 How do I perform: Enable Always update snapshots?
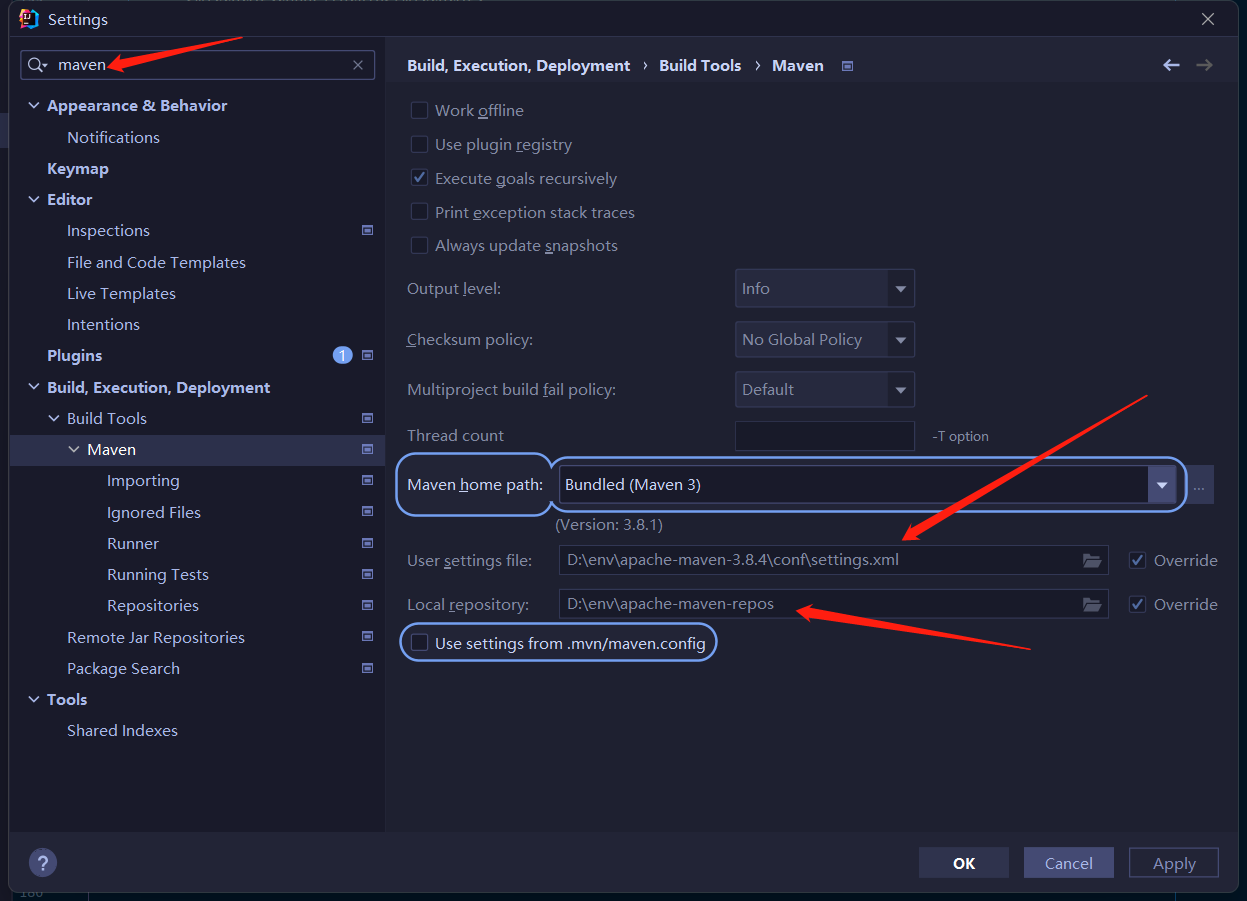(x=420, y=245)
